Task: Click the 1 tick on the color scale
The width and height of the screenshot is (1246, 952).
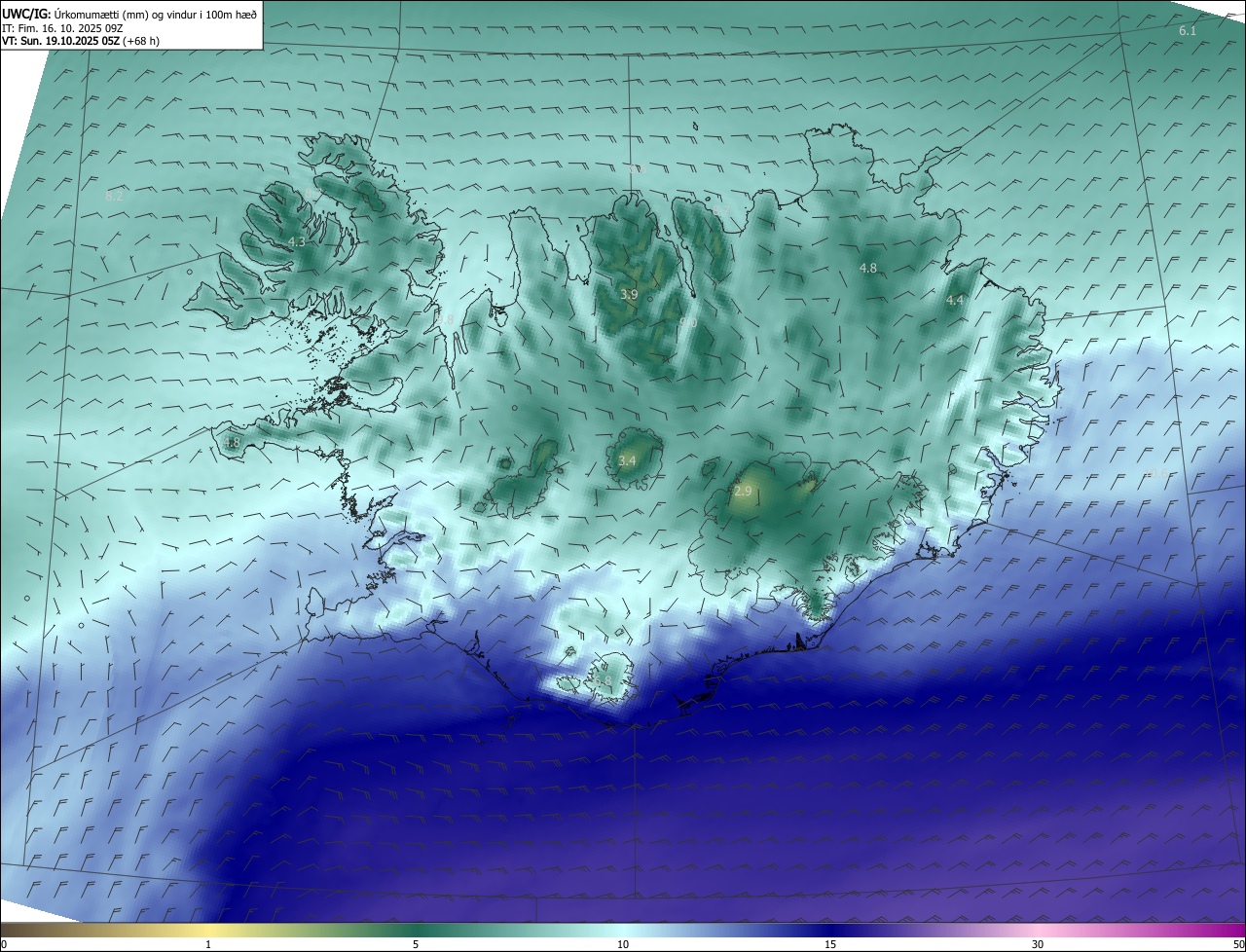Action: pos(208,944)
